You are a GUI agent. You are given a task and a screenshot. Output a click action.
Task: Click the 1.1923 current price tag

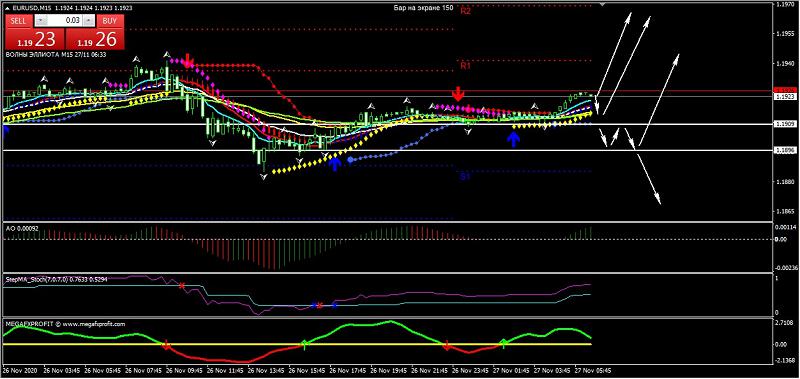pos(784,96)
